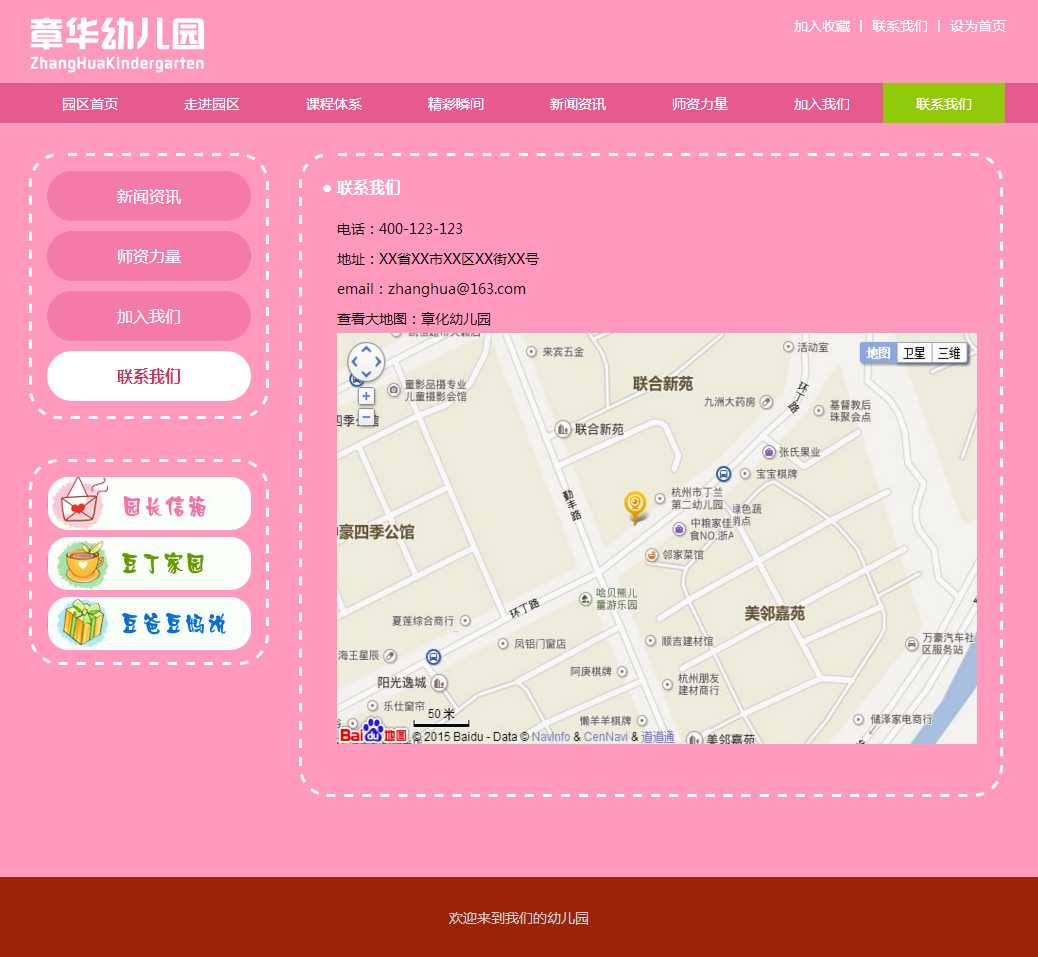Open 课程体系 in the navigation bar
Viewport: 1038px width, 957px height.
click(x=334, y=104)
